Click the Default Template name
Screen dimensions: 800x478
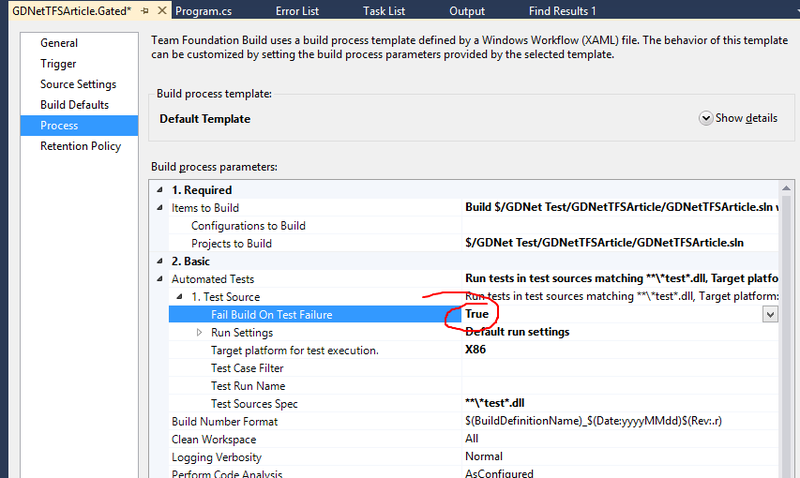pyautogui.click(x=205, y=119)
